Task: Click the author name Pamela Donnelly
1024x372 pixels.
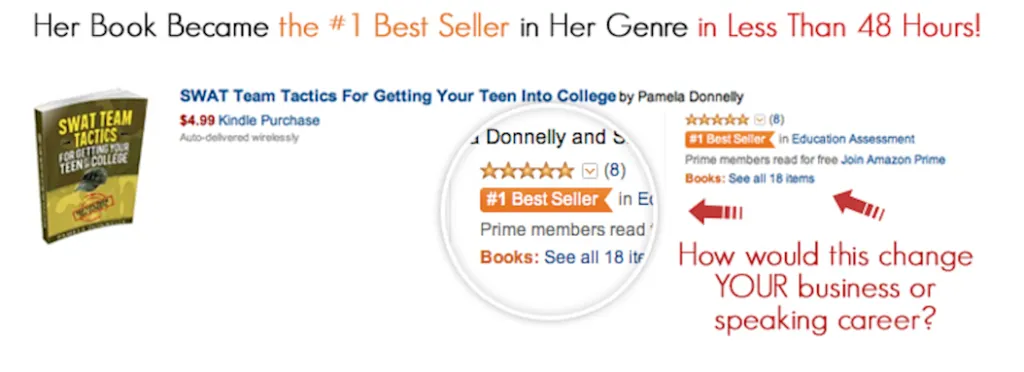Action: coord(690,97)
